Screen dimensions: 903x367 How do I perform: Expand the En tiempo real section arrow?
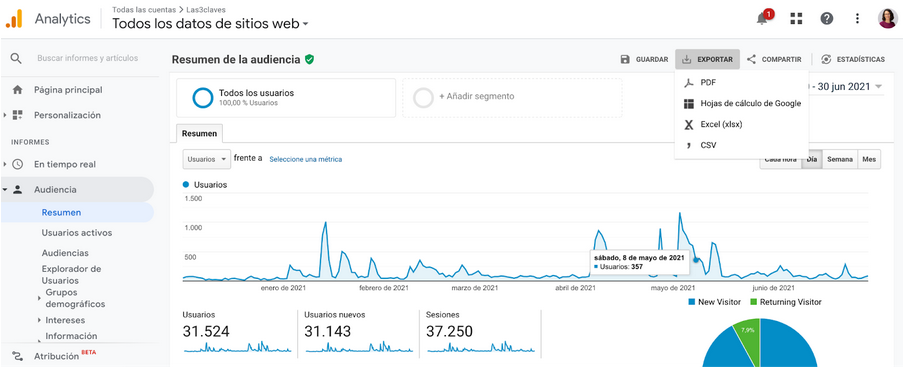click(x=5, y=164)
